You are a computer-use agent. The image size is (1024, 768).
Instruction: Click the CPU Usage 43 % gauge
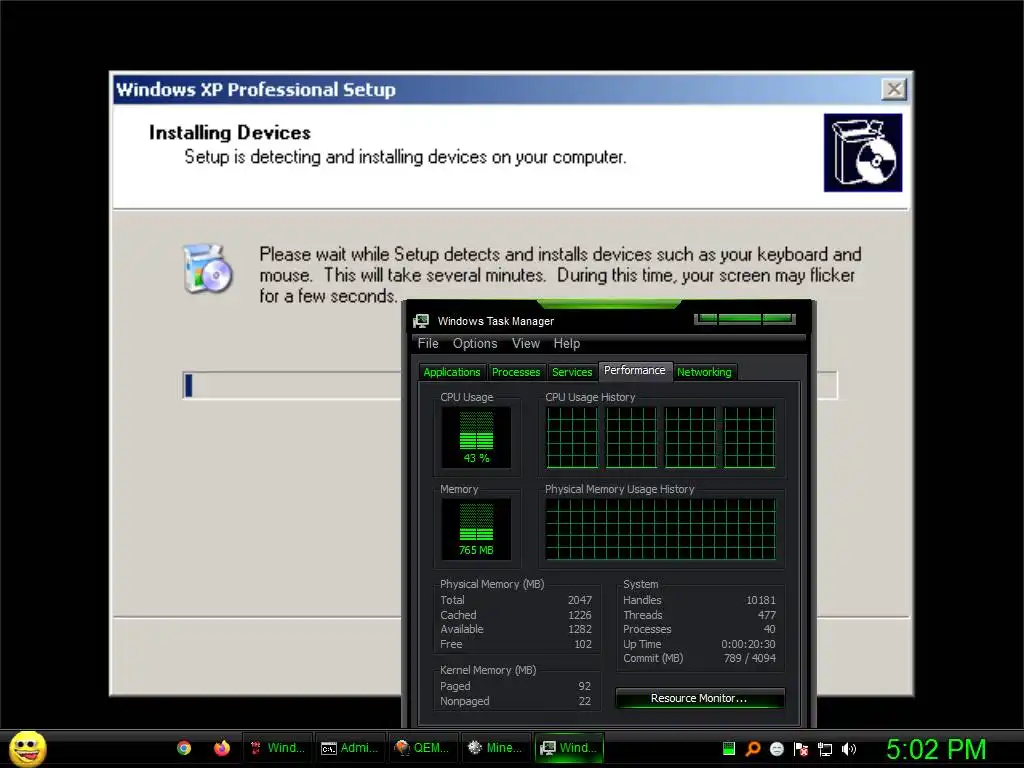(476, 437)
